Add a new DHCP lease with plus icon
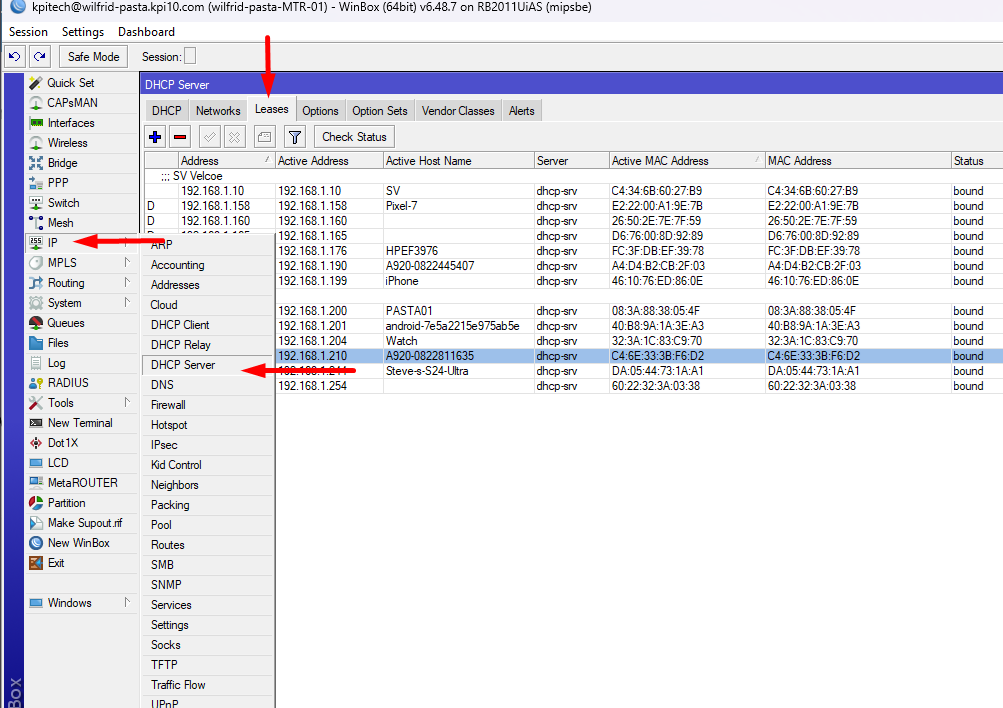The height and width of the screenshot is (708, 1003). point(155,137)
